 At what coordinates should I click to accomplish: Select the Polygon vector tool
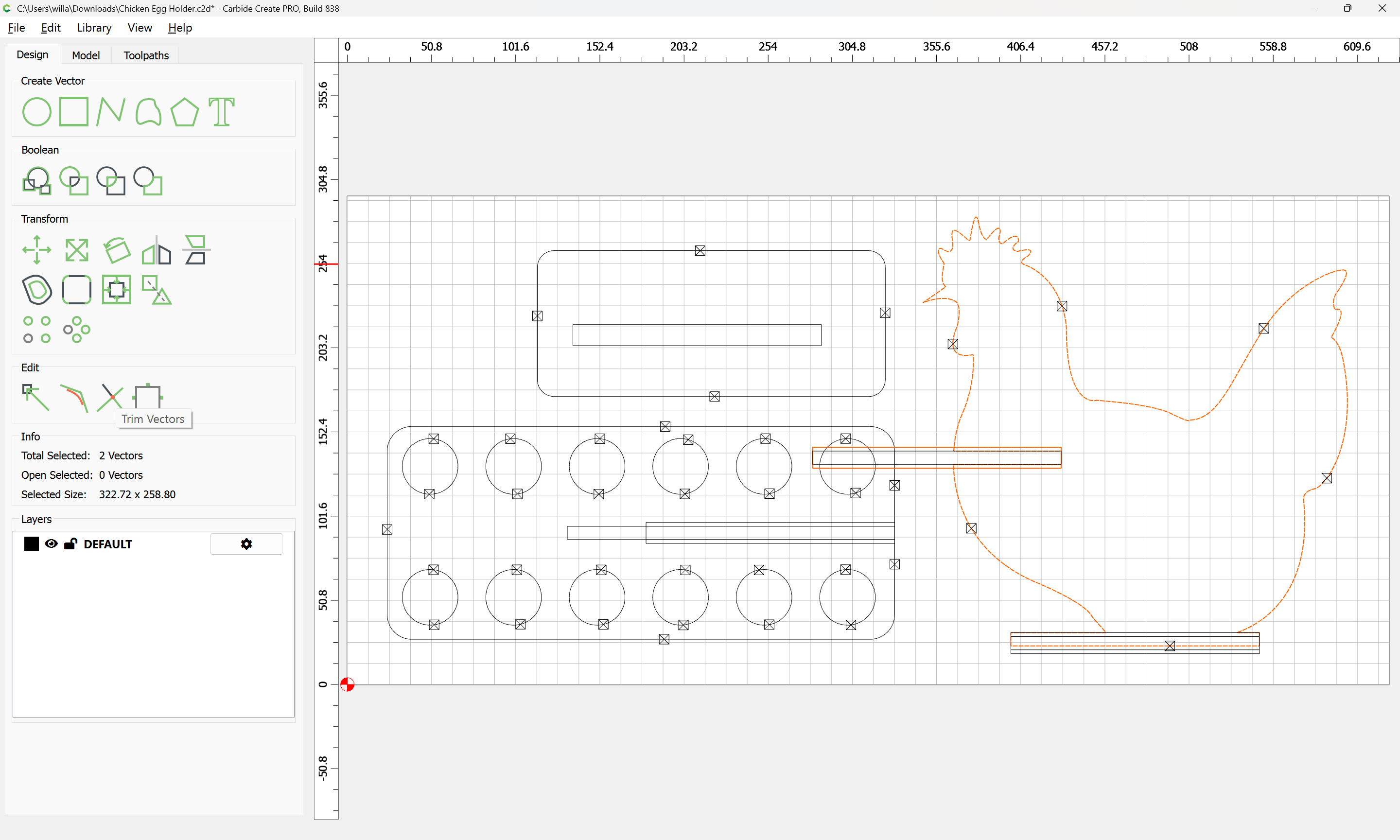tap(184, 111)
